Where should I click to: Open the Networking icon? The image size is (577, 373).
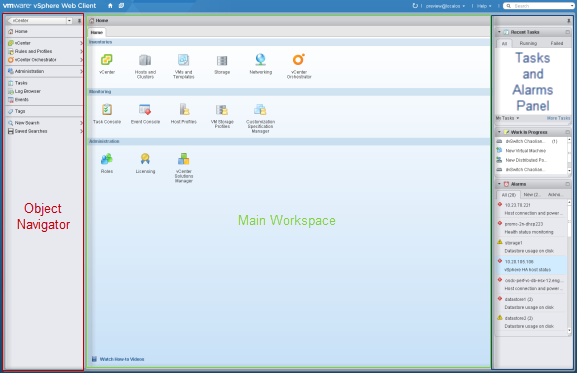(x=260, y=60)
